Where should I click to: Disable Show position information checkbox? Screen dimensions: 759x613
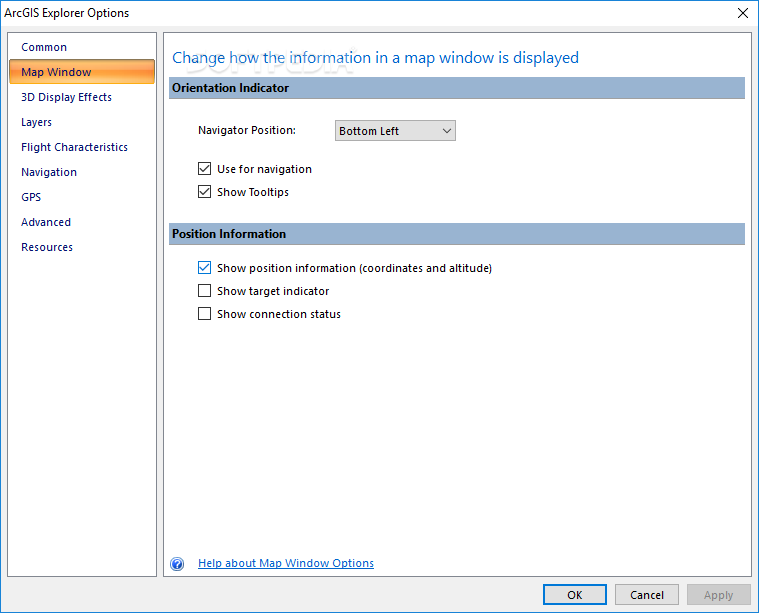204,268
